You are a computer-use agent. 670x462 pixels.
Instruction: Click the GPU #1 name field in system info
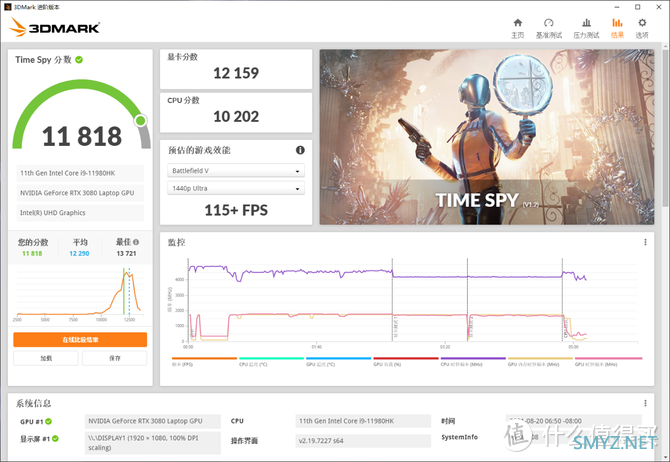pyautogui.click(x=153, y=421)
